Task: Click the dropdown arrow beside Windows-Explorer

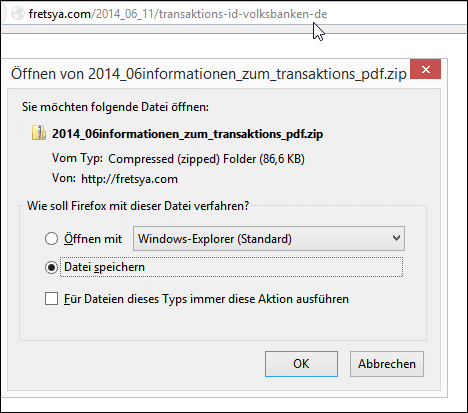Action: coord(396,238)
